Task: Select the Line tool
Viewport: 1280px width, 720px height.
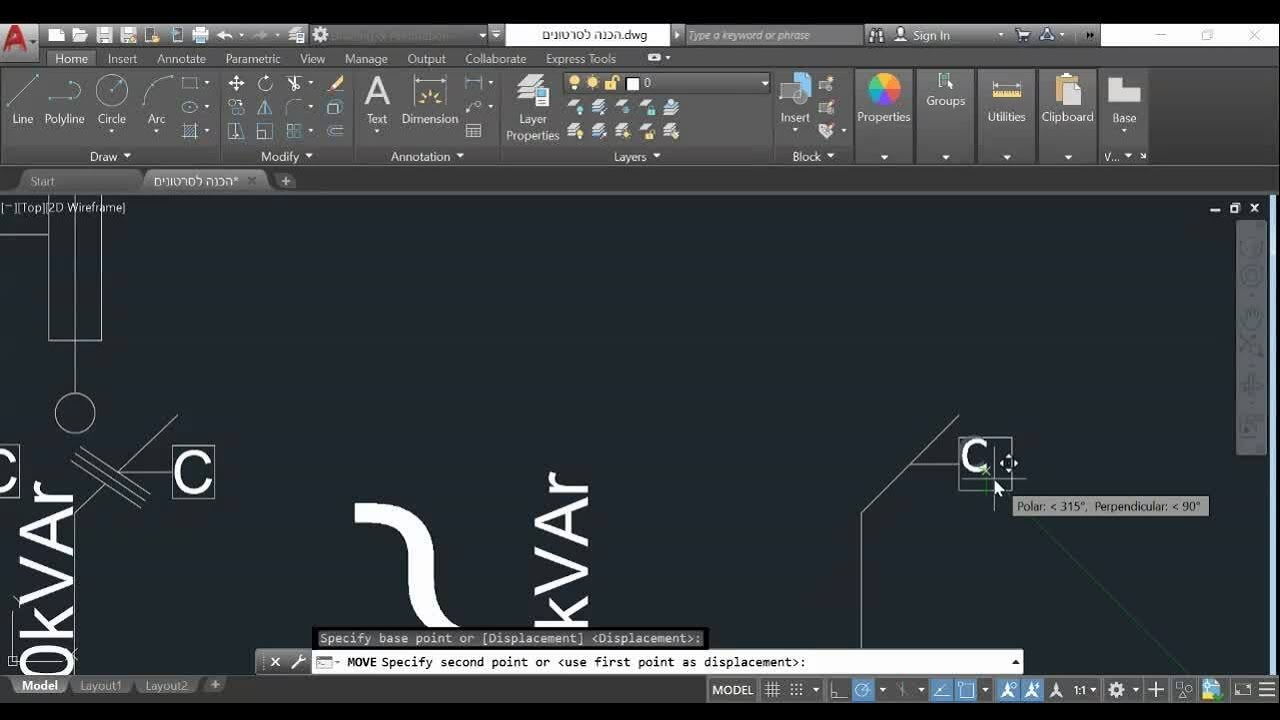Action: tap(22, 101)
